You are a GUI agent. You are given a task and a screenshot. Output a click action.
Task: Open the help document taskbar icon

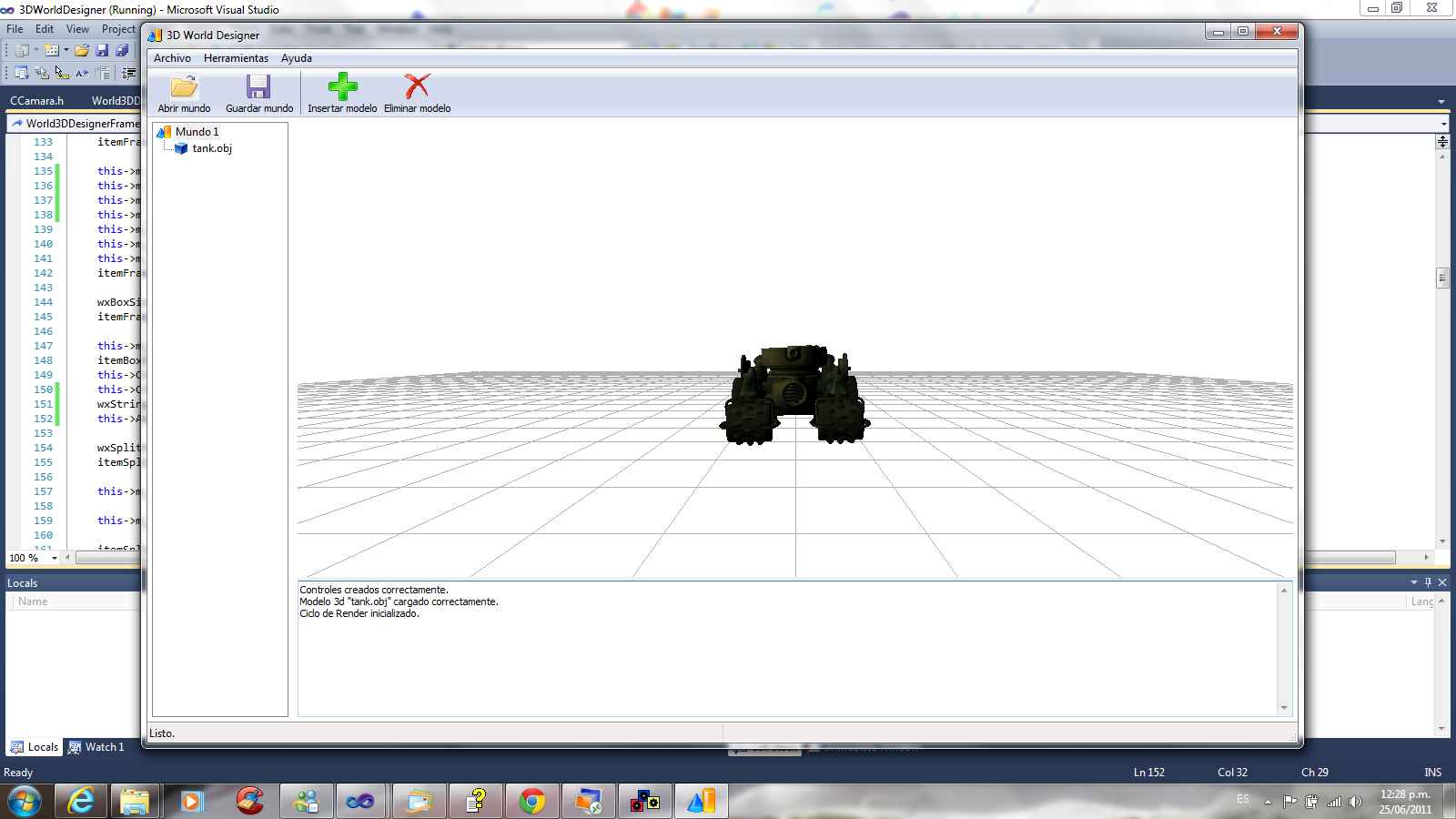pyautogui.click(x=475, y=802)
